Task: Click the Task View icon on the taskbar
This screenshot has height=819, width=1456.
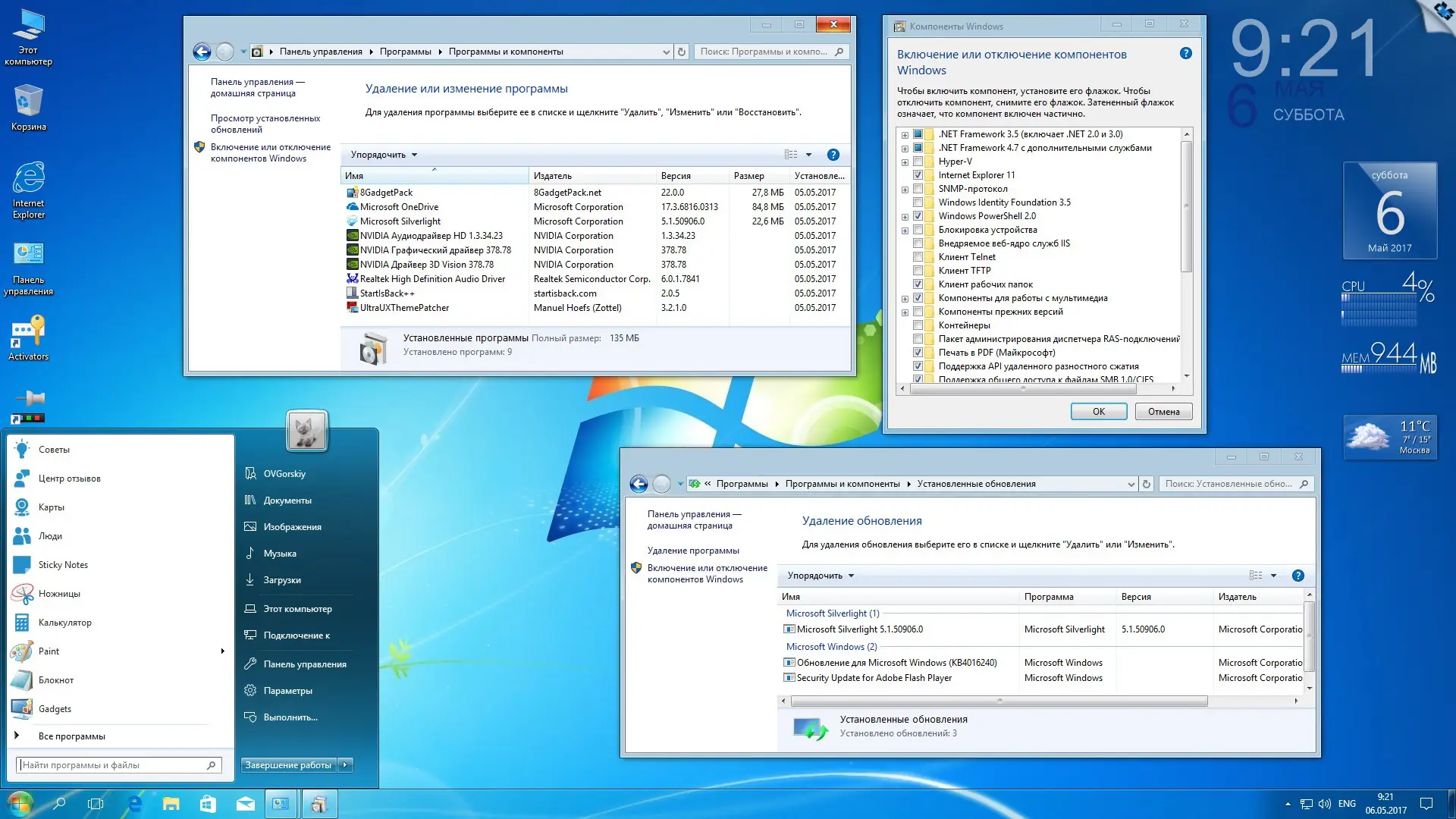Action: coord(96,804)
